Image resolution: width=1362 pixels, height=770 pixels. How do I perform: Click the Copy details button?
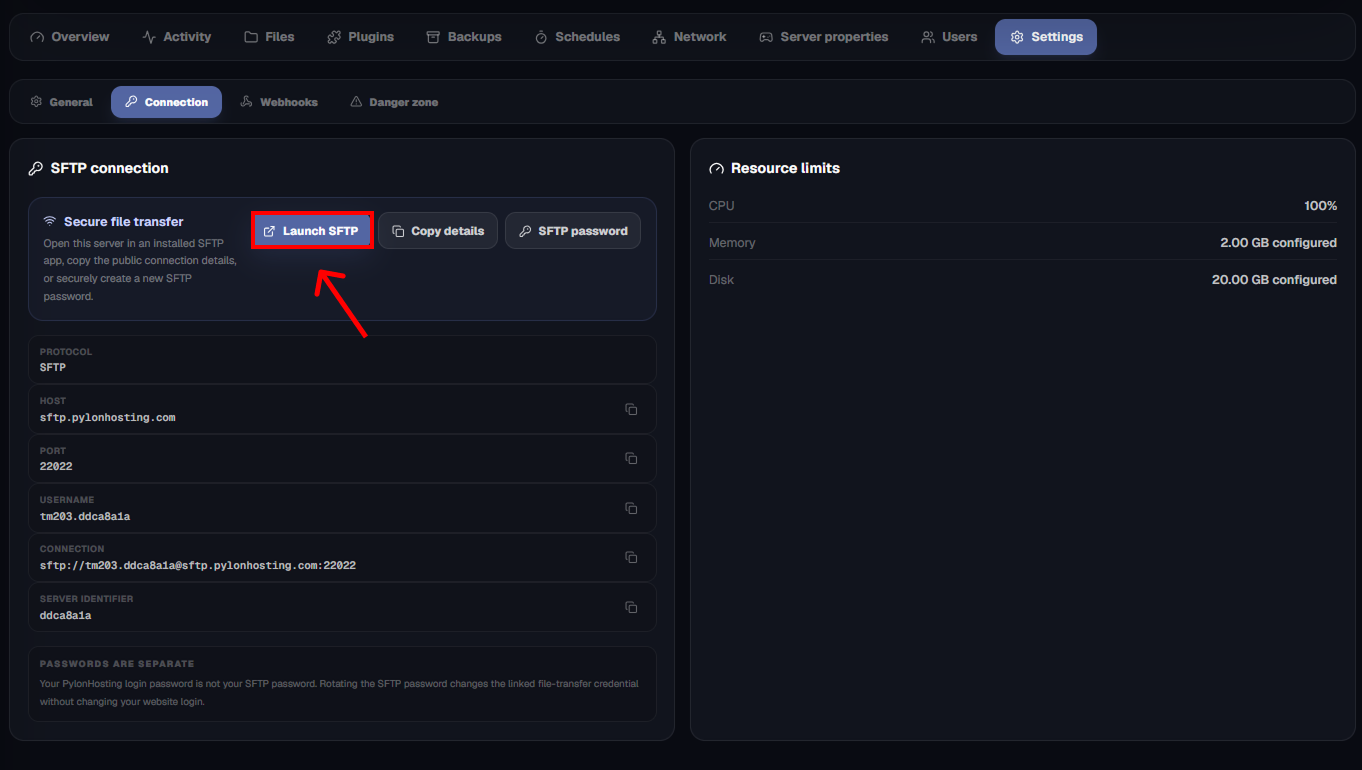point(438,231)
